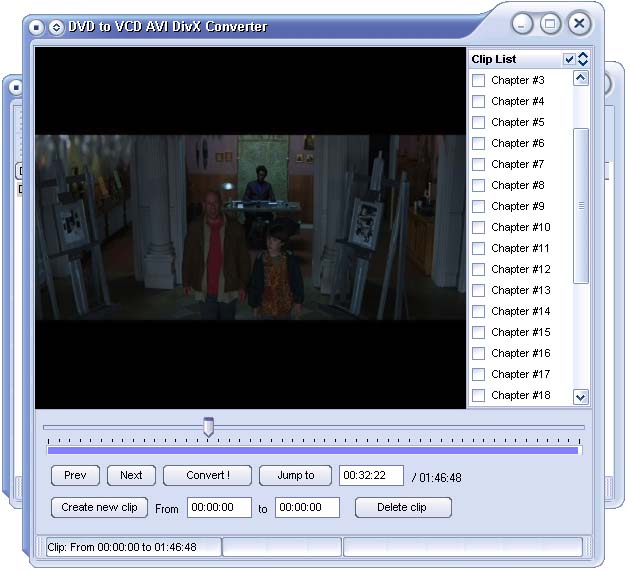Minimize the DVD to VCD Converter window

coord(522,24)
